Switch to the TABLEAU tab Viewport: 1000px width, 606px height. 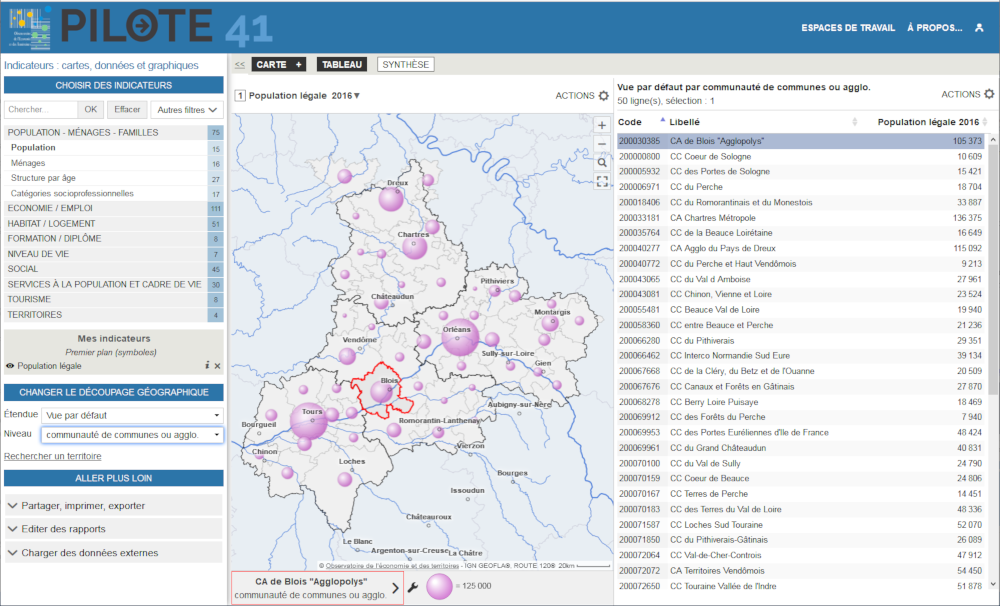coord(342,65)
